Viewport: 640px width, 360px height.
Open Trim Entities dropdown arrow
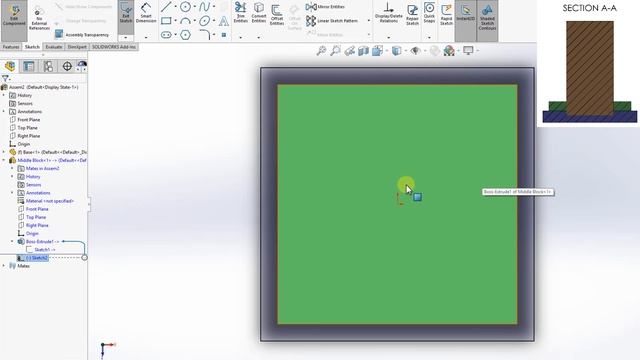[240, 37]
